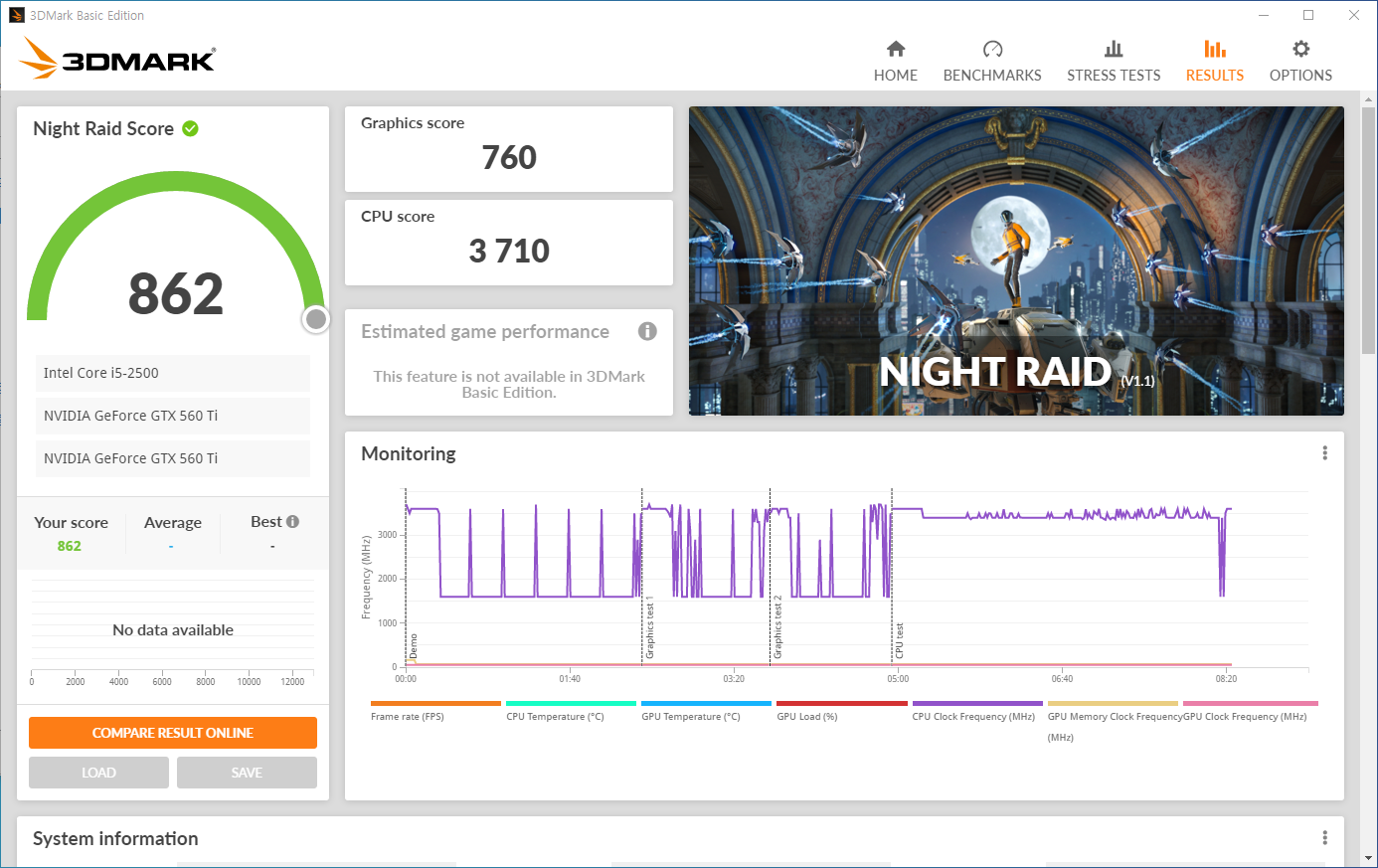The image size is (1378, 868).
Task: Click the second NVIDIA GeForce GTX 560 Ti entry
Action: coord(173,458)
